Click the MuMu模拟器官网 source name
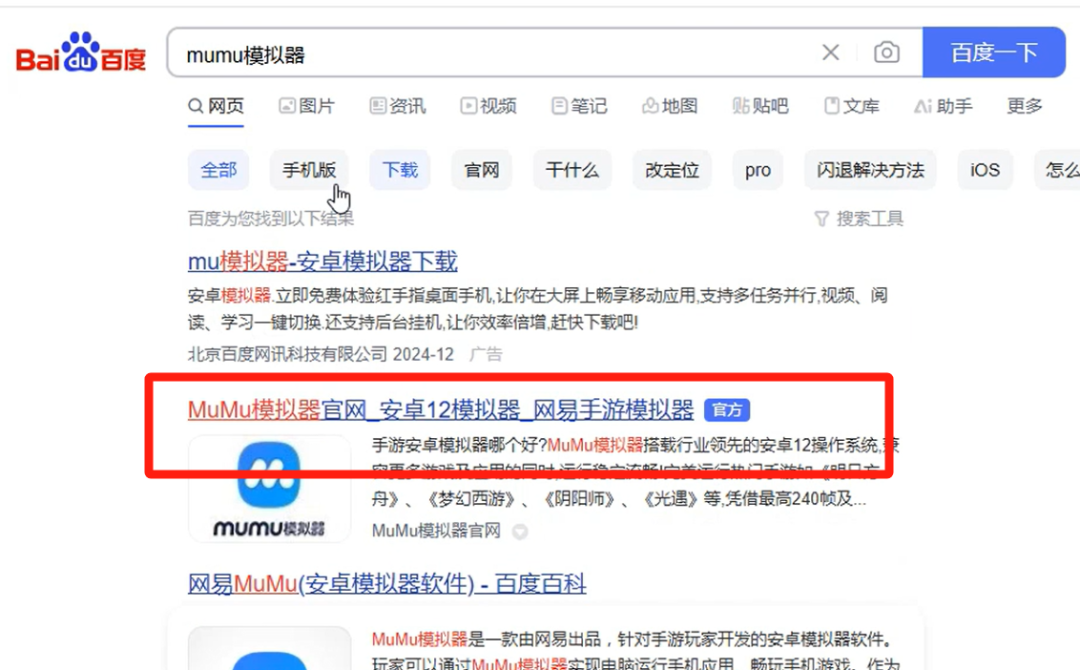This screenshot has width=1080, height=670. 436,531
